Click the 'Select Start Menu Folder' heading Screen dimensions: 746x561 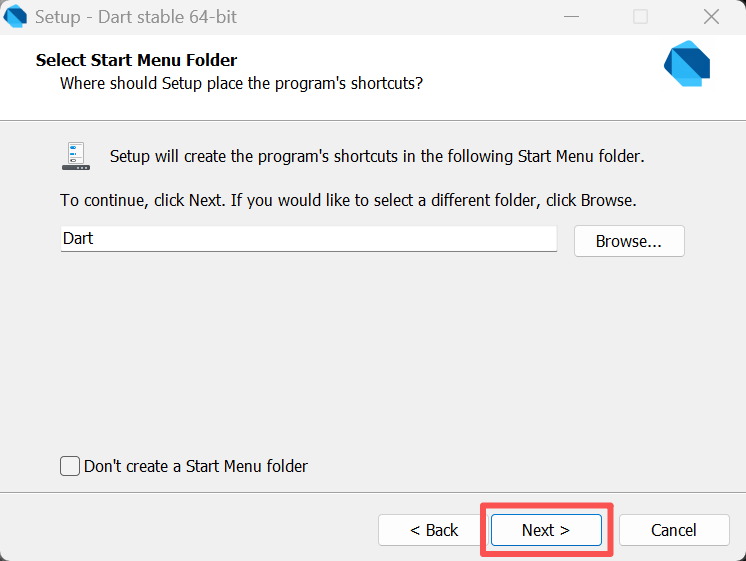137,60
